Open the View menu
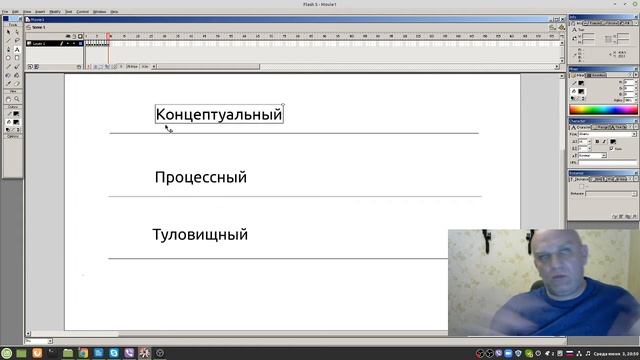Screen dimensions: 640x360 pos(27,11)
